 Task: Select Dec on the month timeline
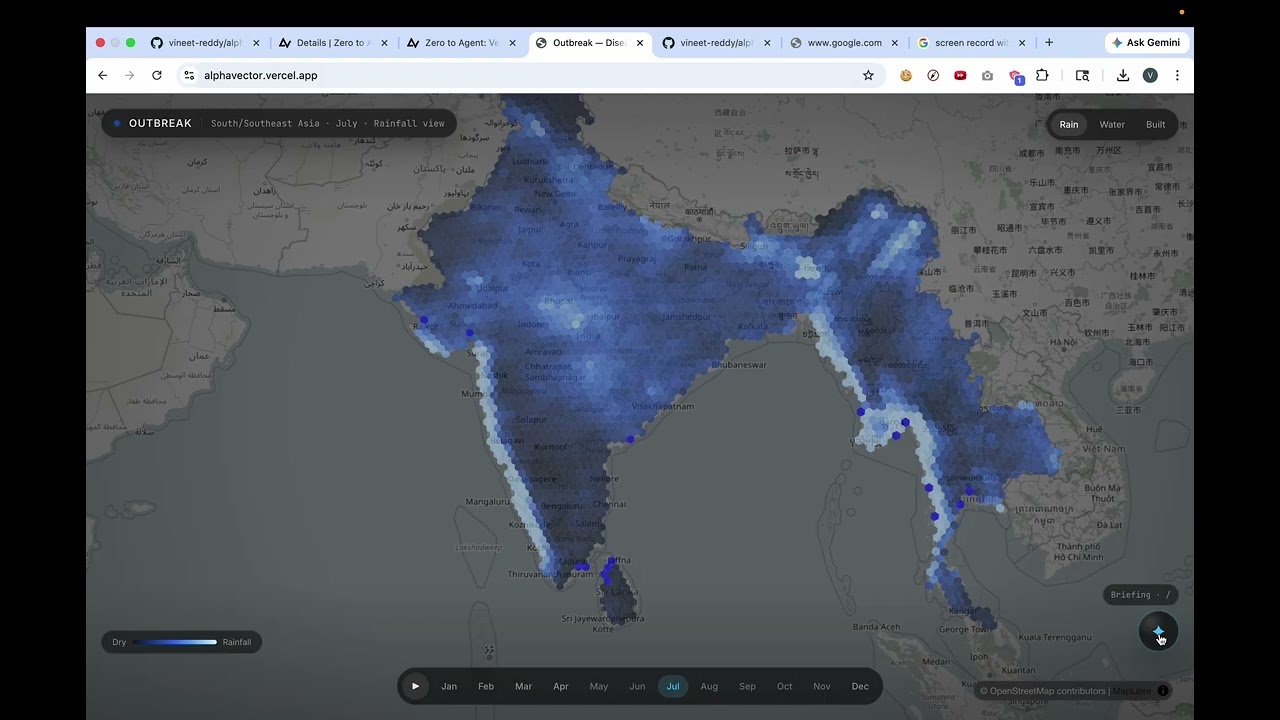tap(860, 686)
